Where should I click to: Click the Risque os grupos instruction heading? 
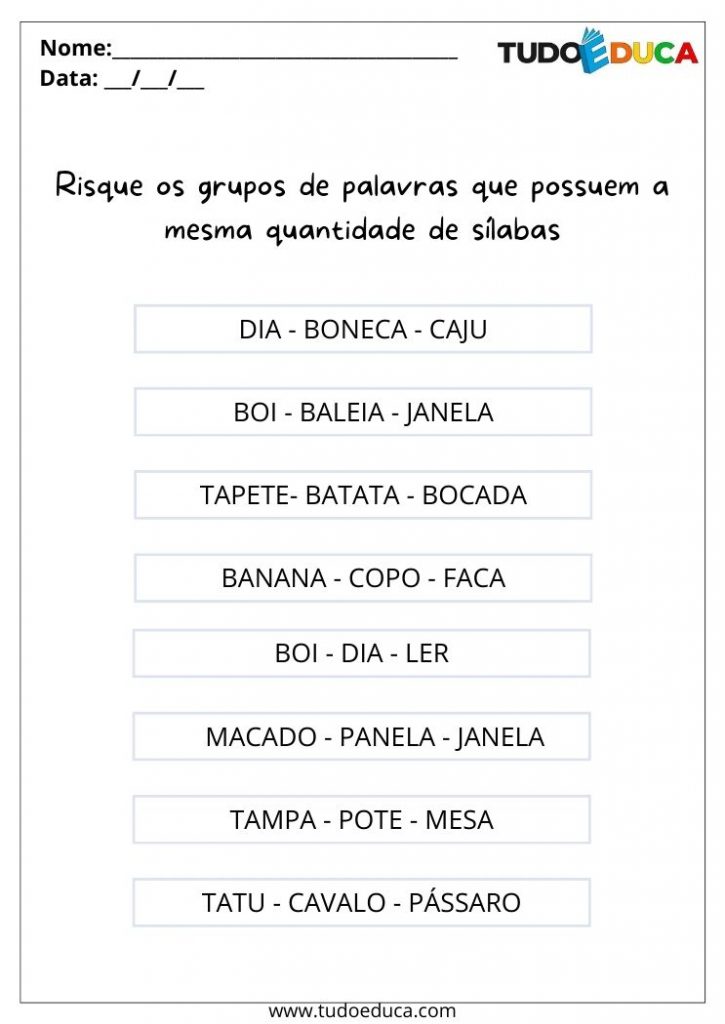point(362,208)
